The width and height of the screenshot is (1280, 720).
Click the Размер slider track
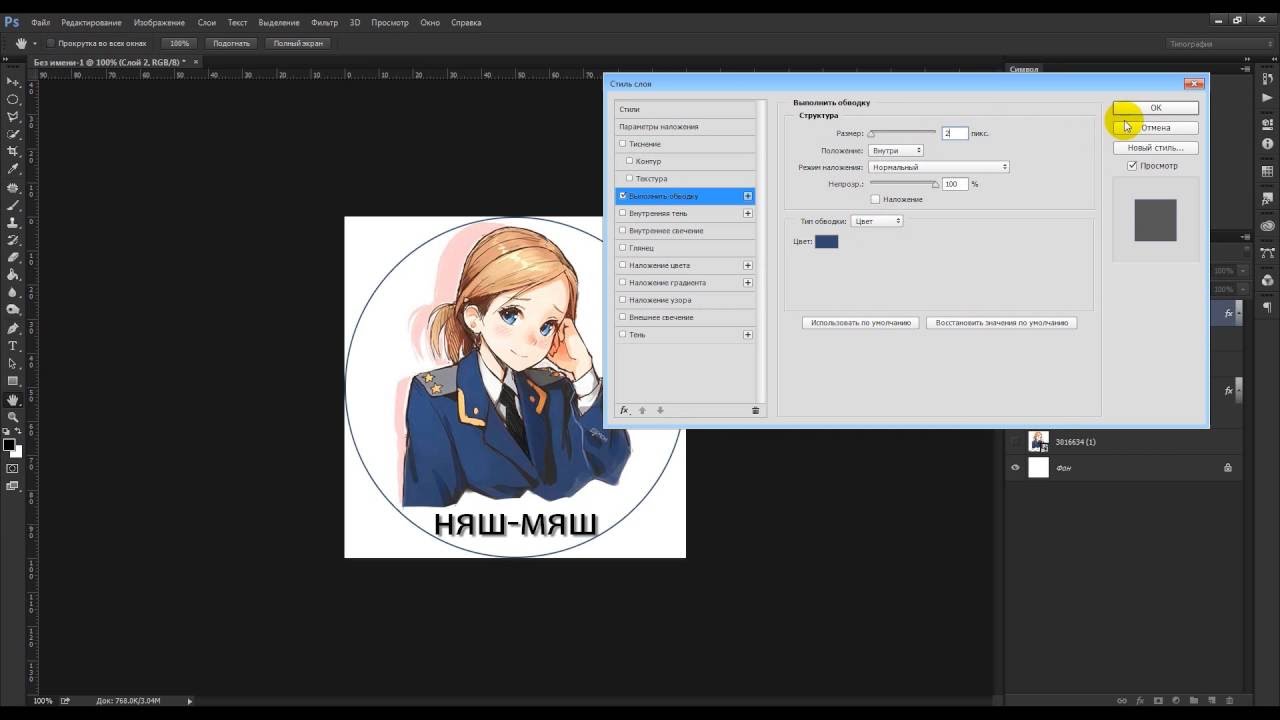pos(903,131)
